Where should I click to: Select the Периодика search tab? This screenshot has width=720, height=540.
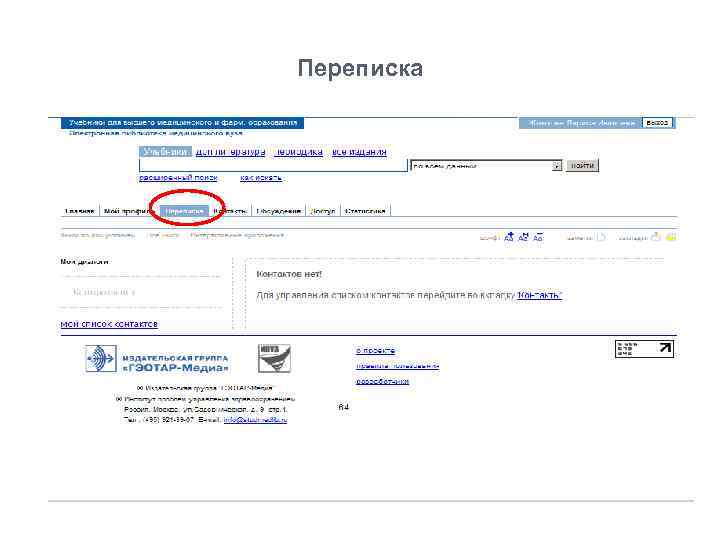coord(298,152)
